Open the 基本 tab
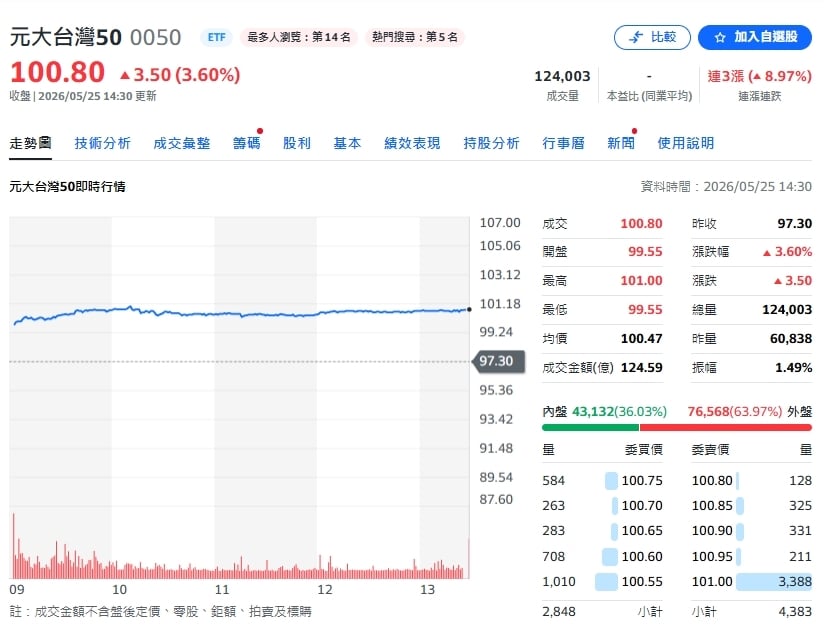Screen dimensions: 824x643 (x=347, y=143)
